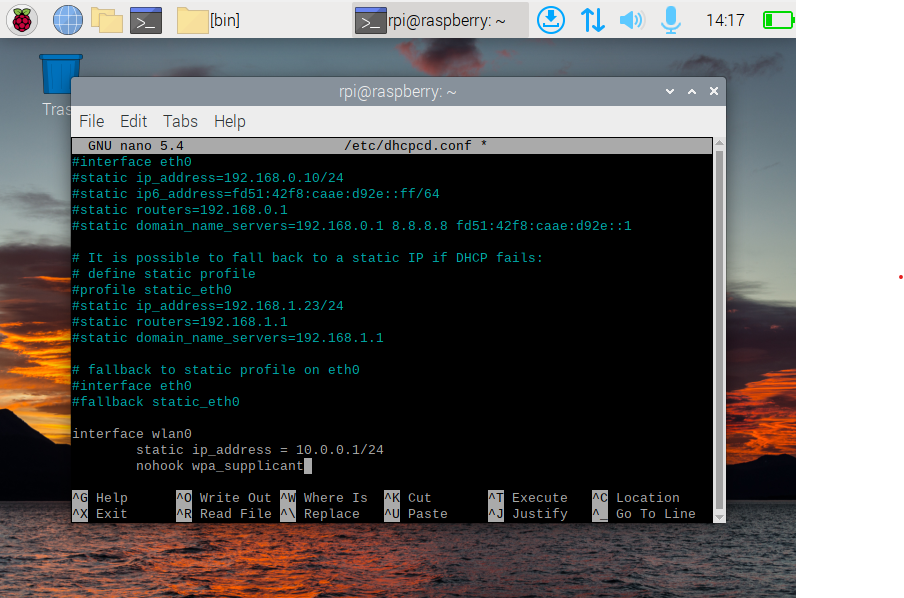Click the '^\ Replace' shortcut hint
This screenshot has height=598, width=904.
[320, 514]
